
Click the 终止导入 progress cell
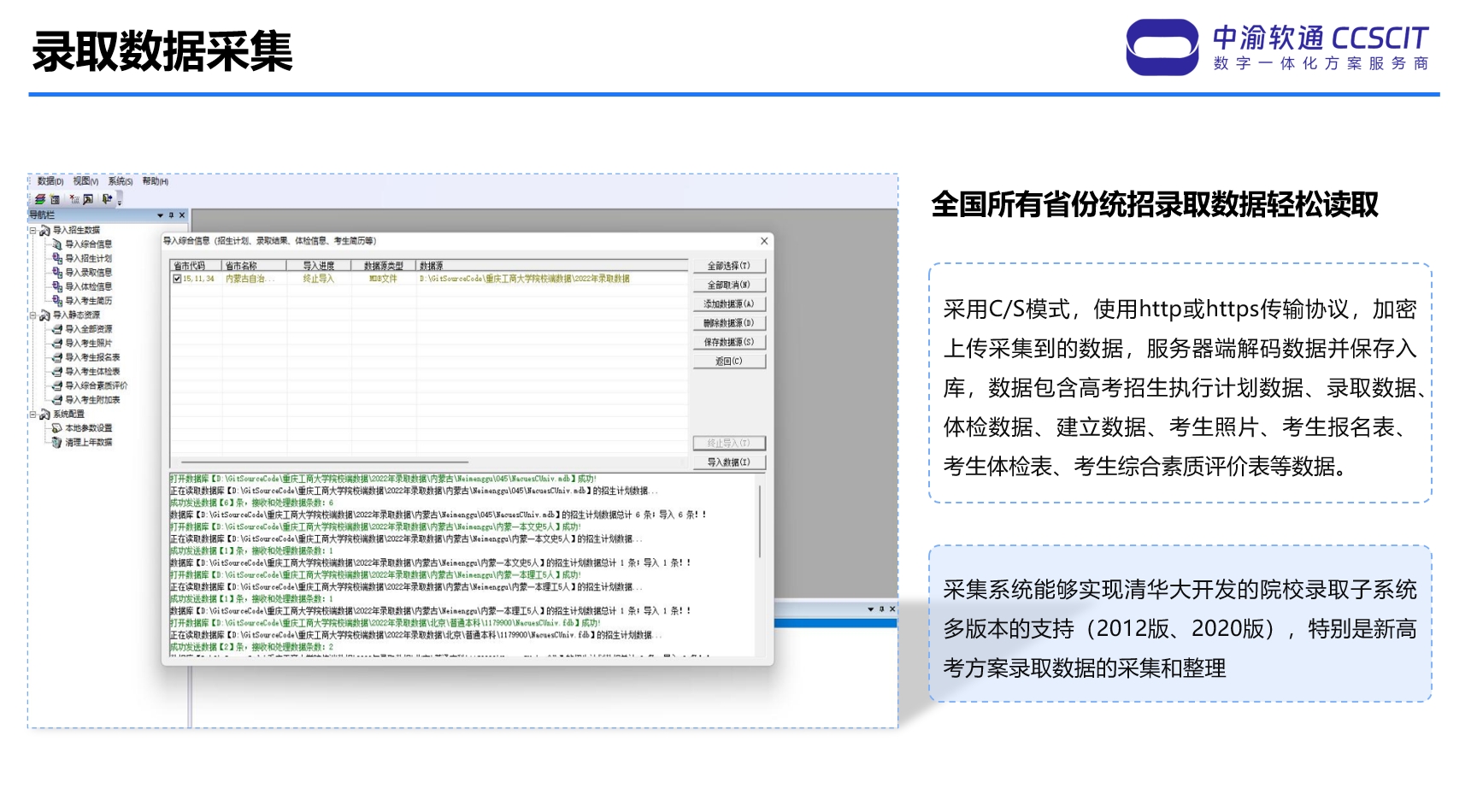pos(319,279)
